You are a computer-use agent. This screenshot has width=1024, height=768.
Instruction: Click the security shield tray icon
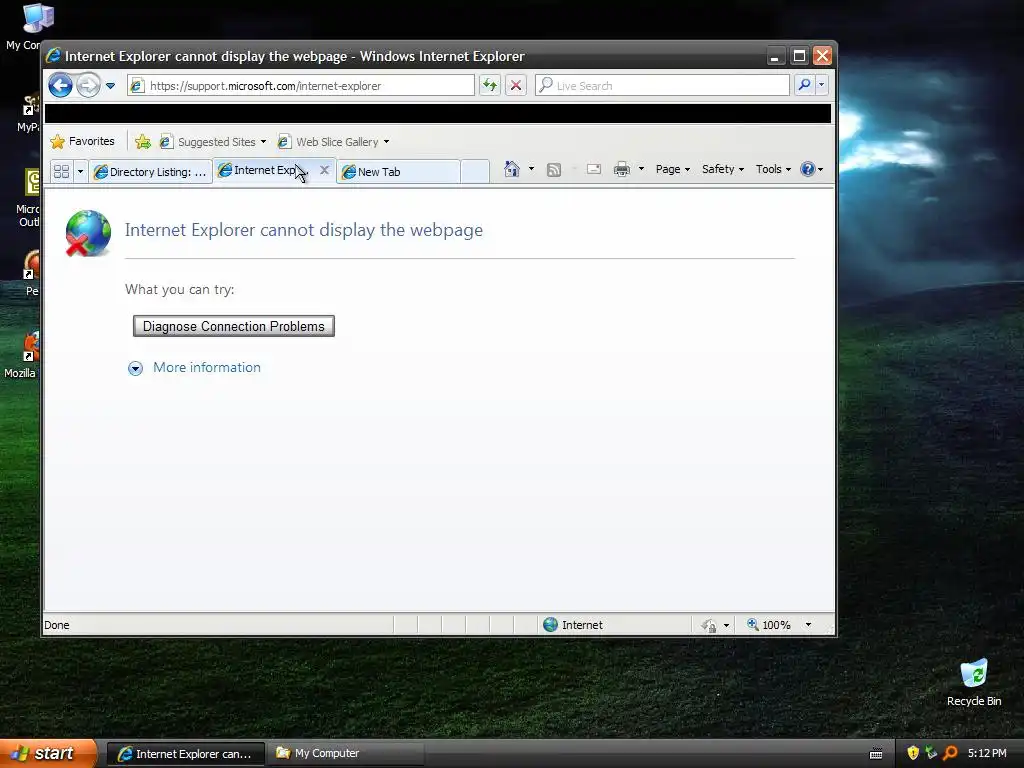tap(912, 753)
